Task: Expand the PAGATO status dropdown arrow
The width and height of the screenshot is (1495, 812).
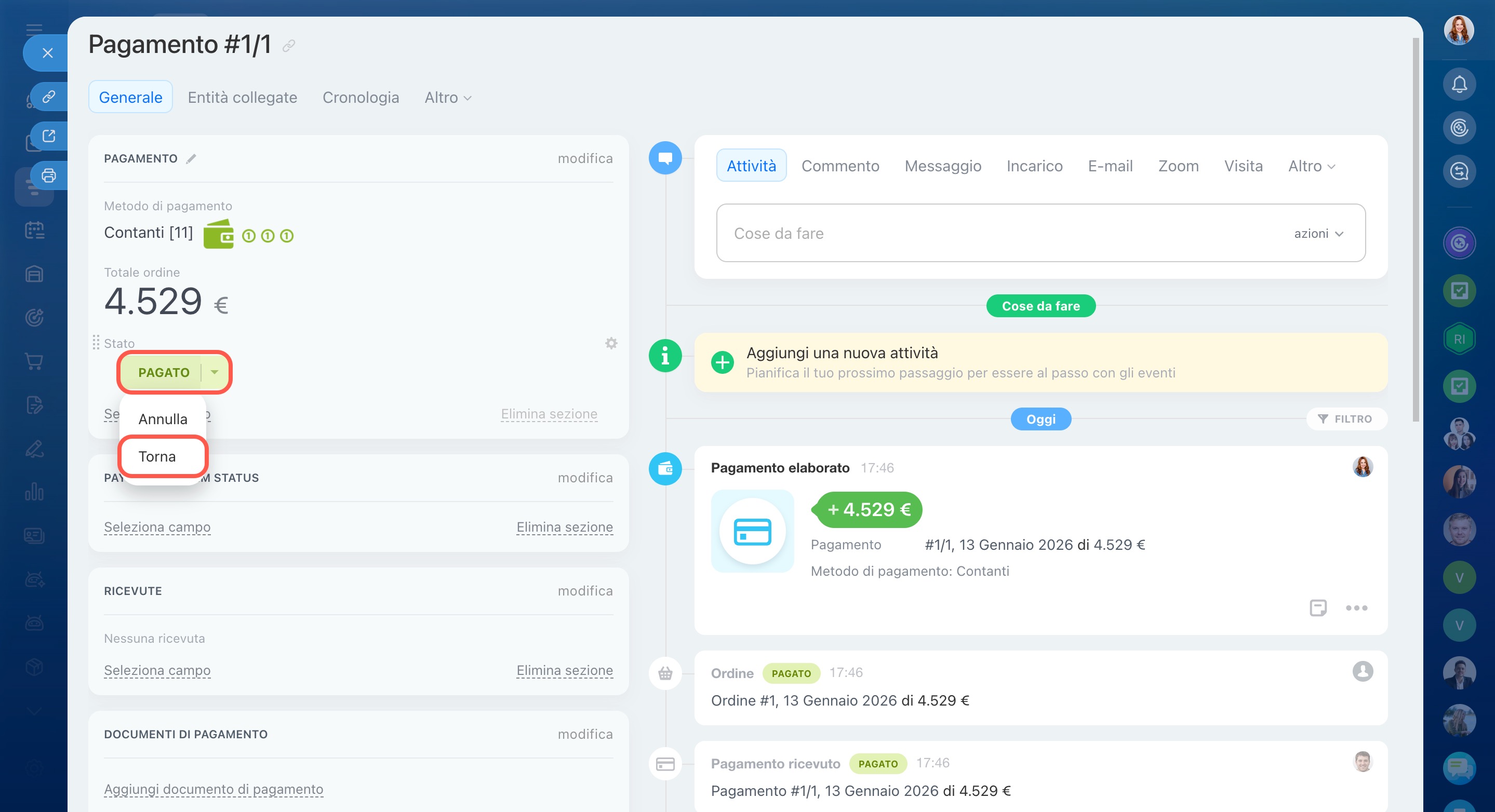Action: pyautogui.click(x=215, y=372)
